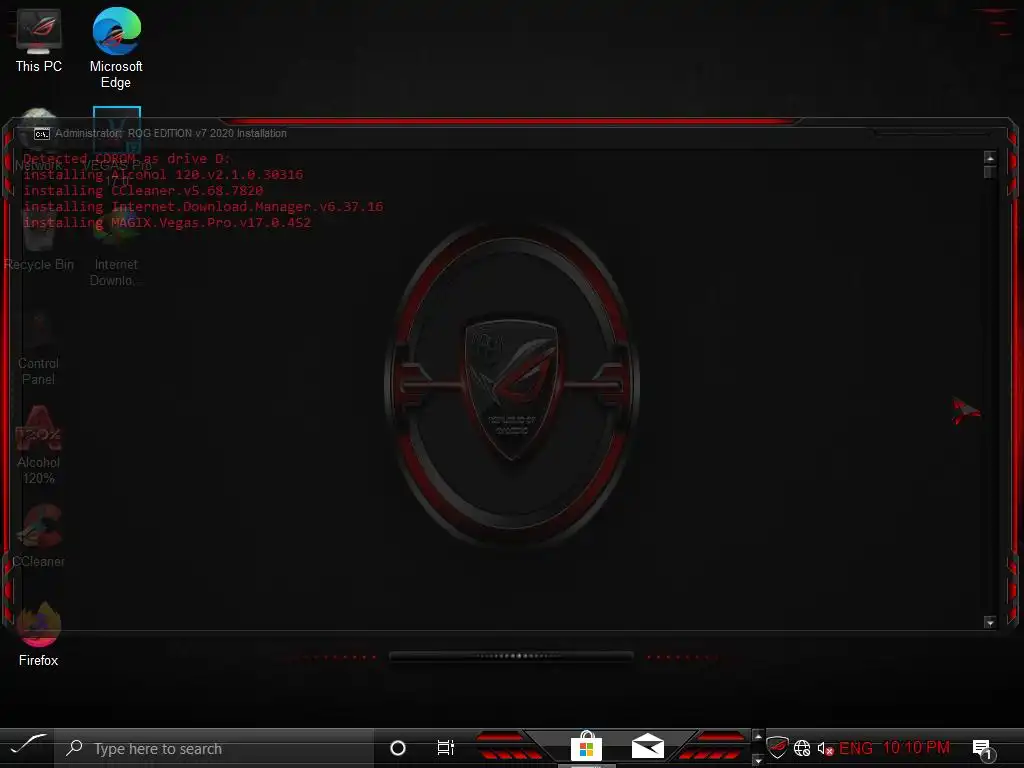Click the taskbar up arrow beside tray
Screen dimensions: 1024x768
pyautogui.click(x=758, y=736)
